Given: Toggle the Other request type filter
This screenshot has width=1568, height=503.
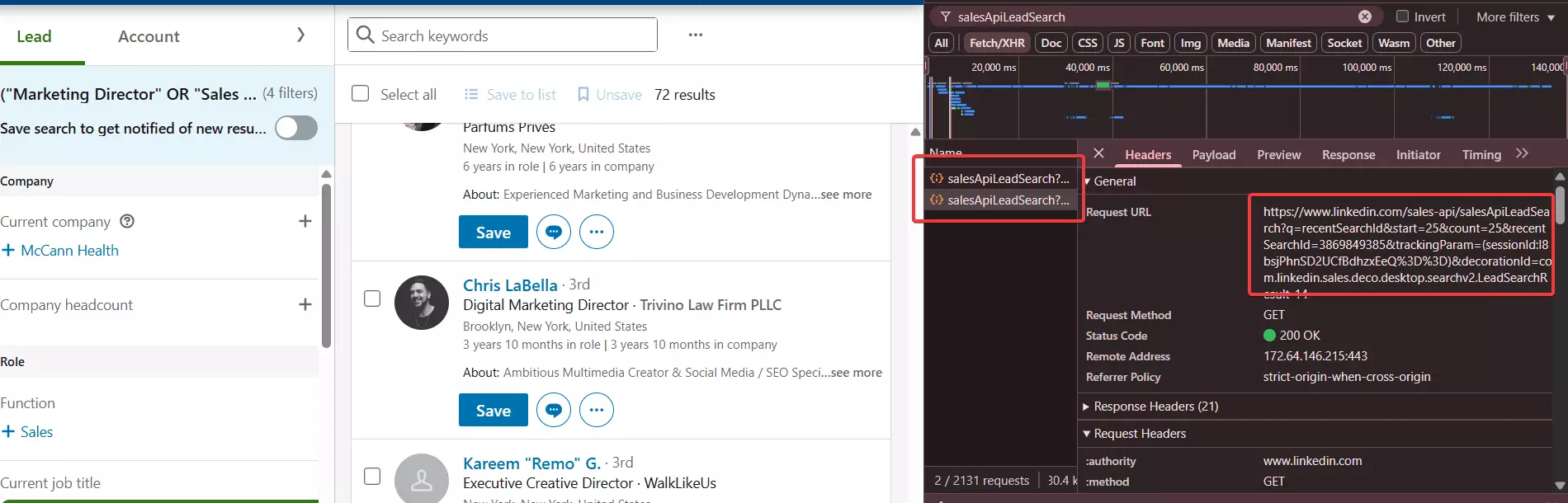Looking at the screenshot, I should (1440, 43).
